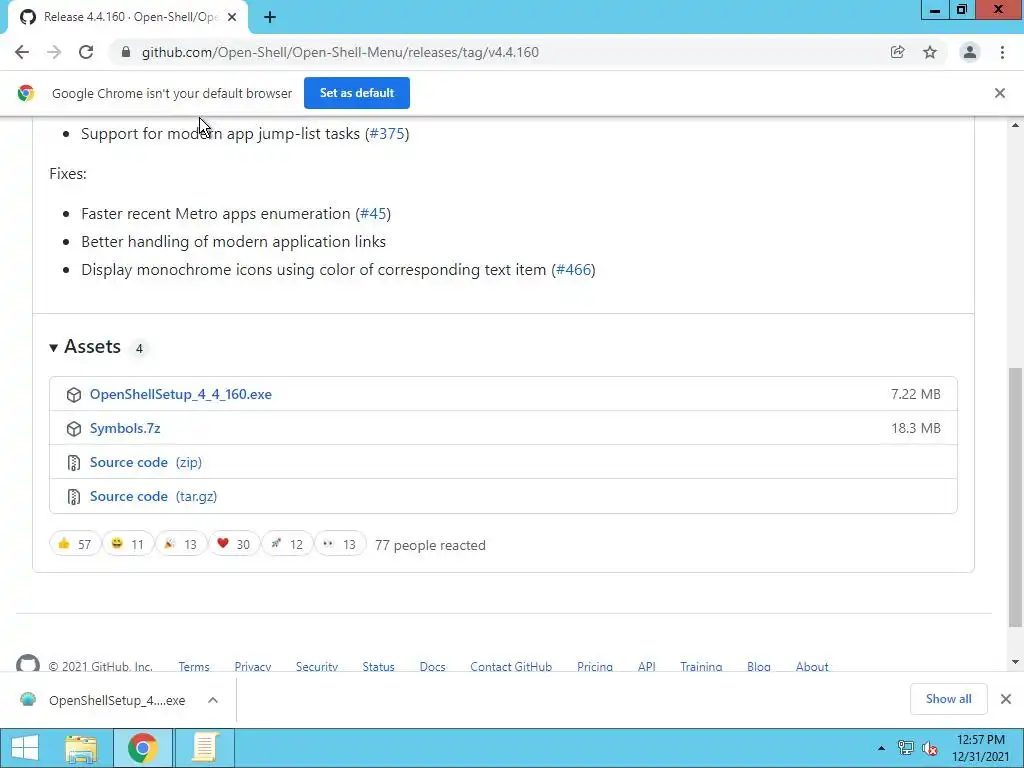
Task: Toggle the rocket reaction with 12
Action: point(287,544)
